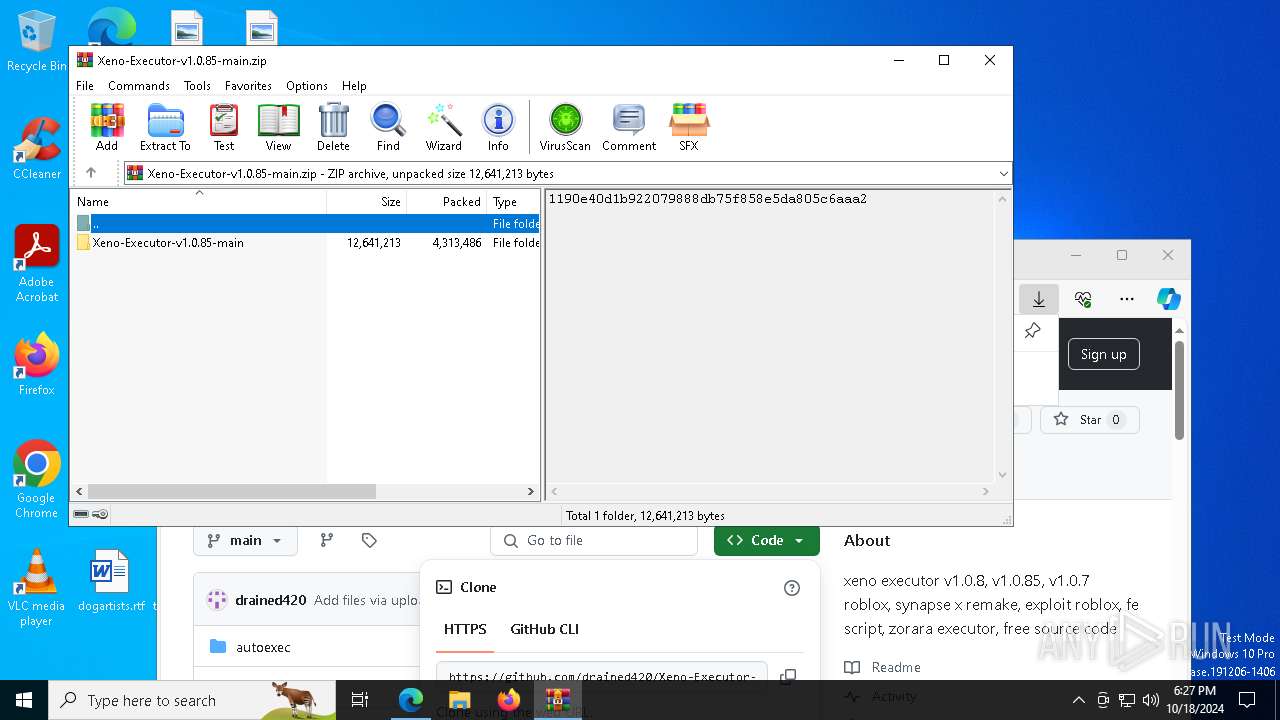Open the Favorites menu
The image size is (1280, 720).
tap(248, 86)
